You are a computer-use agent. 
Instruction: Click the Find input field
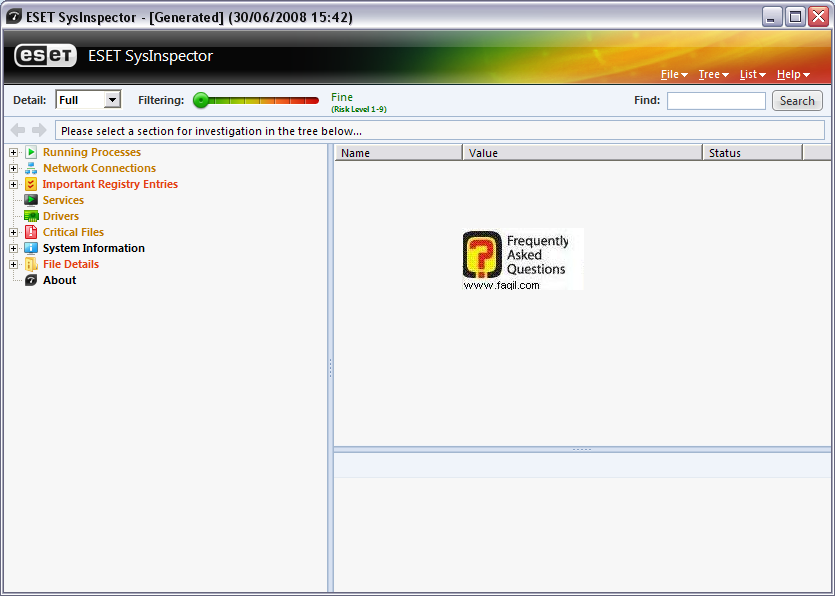716,101
